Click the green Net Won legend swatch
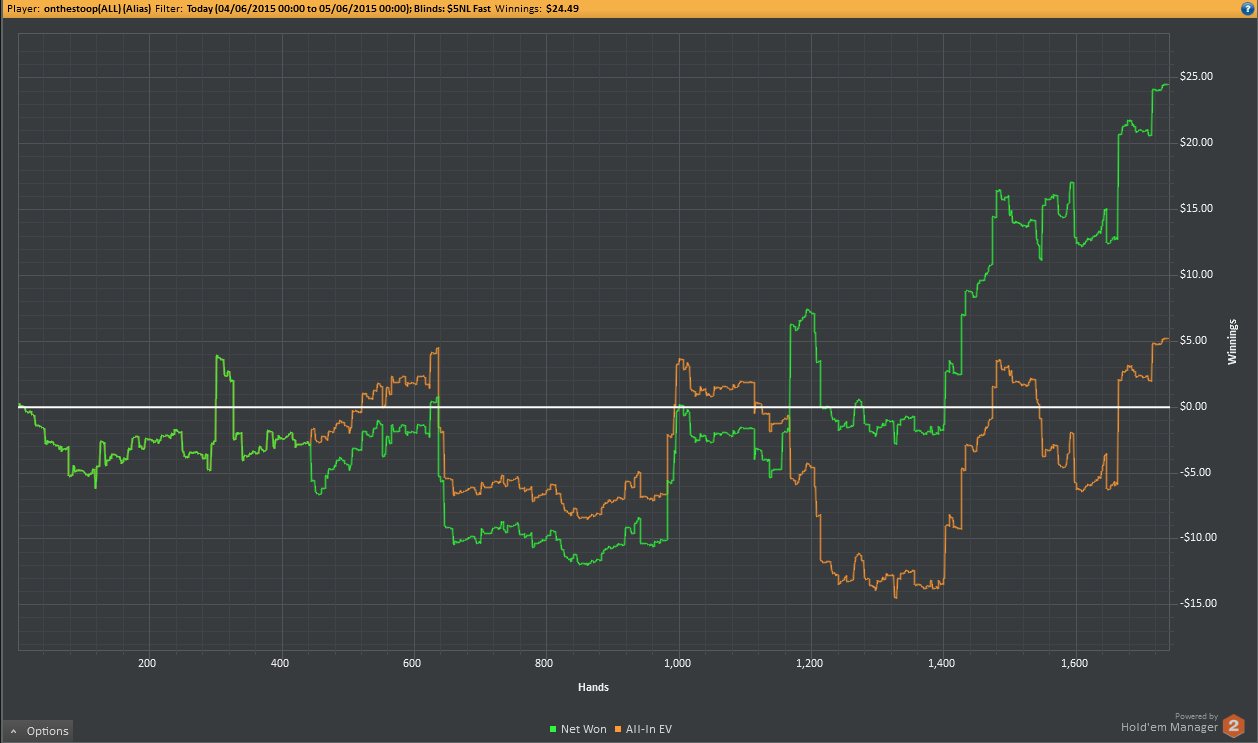Screen dimensions: 1258x743 click(553, 729)
